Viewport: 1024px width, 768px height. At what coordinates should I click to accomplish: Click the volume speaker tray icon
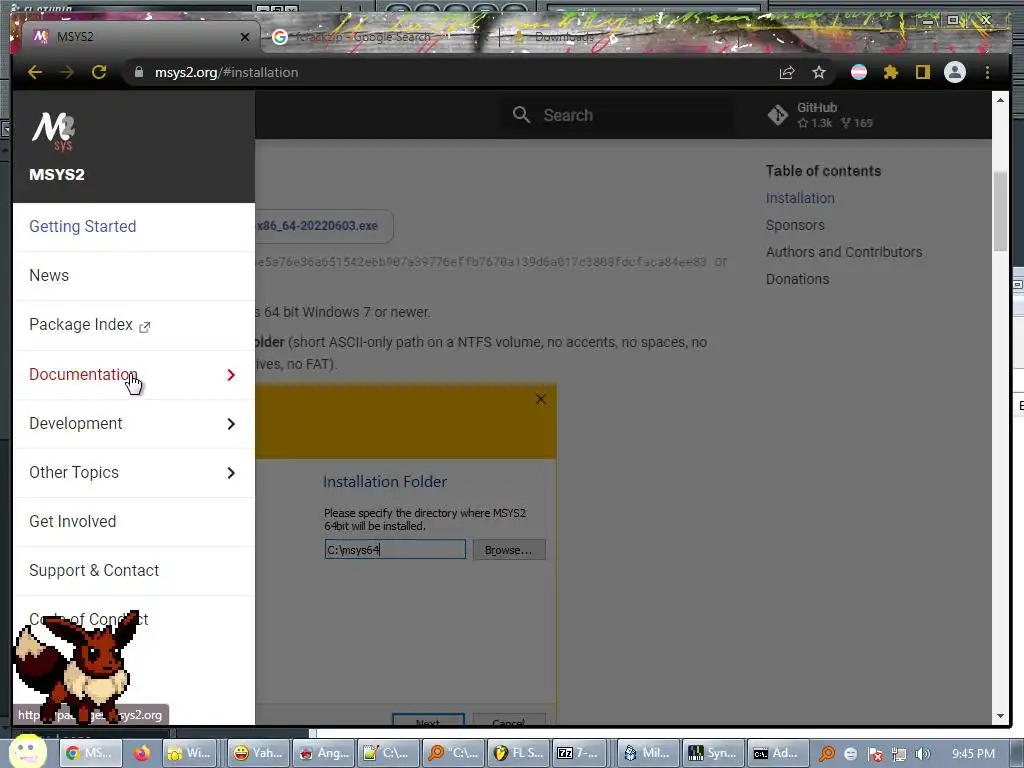[x=922, y=754]
